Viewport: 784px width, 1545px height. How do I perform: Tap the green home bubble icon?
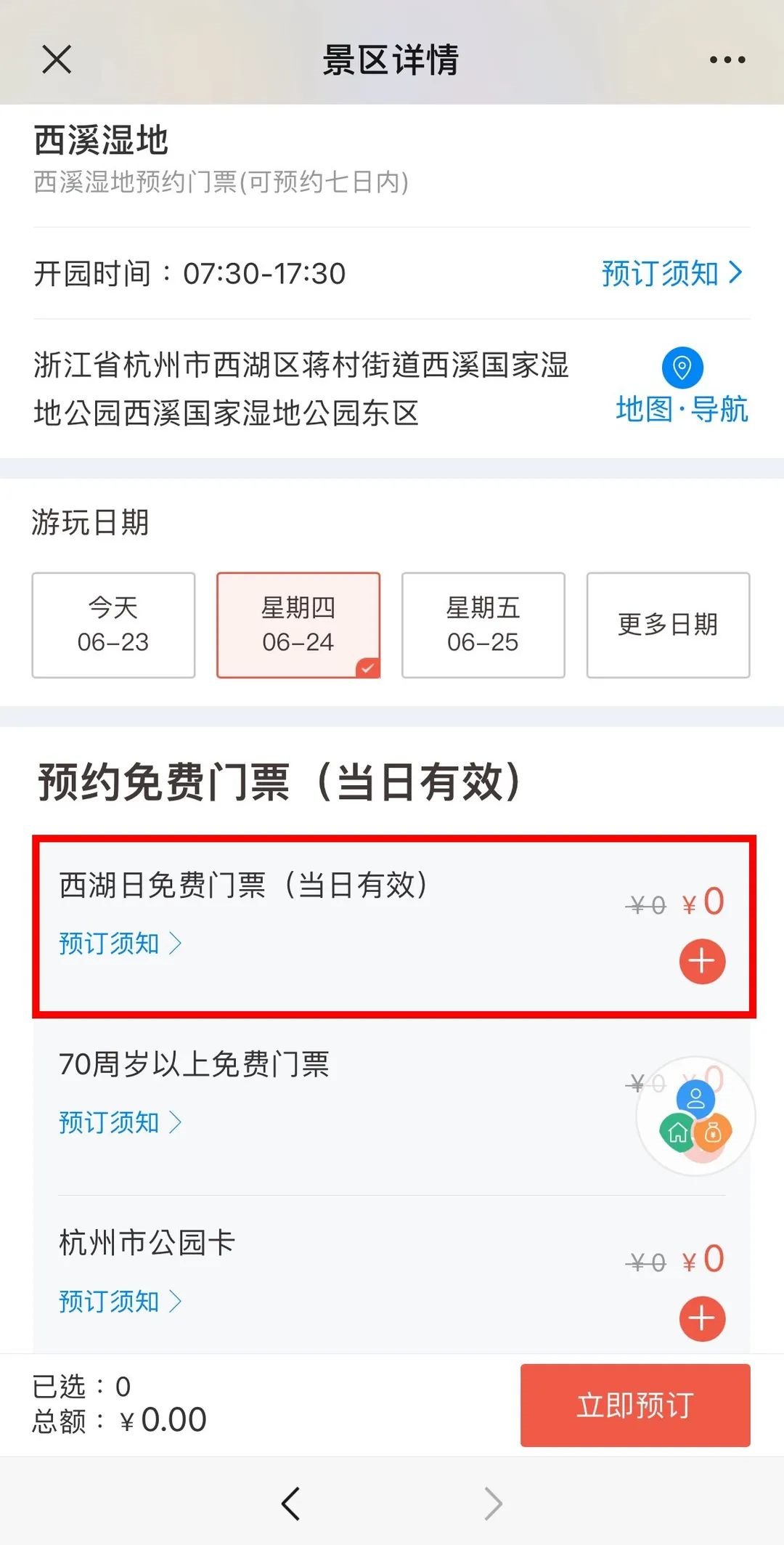(678, 1132)
